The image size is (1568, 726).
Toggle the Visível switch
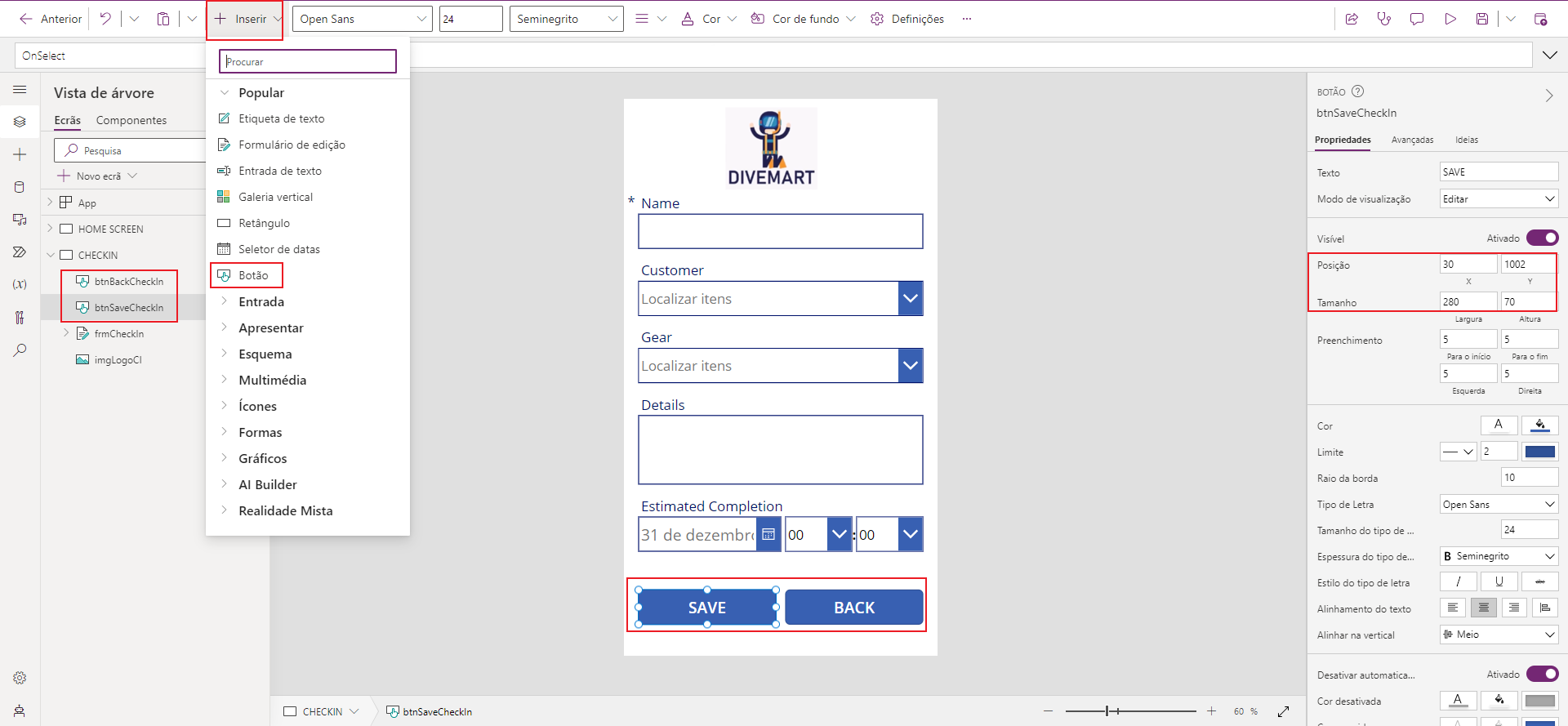(1542, 238)
